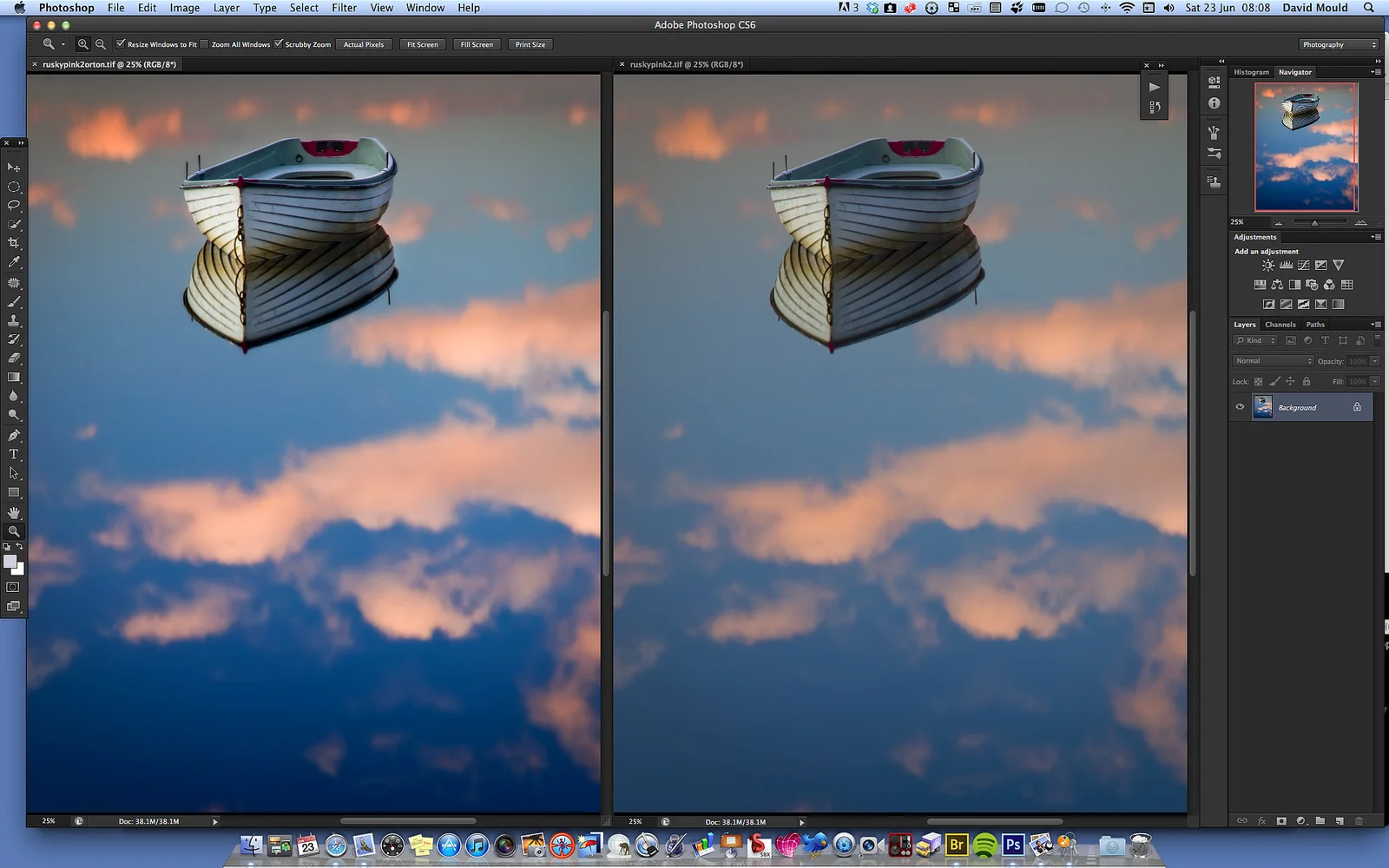Select the Hand tool

click(14, 512)
